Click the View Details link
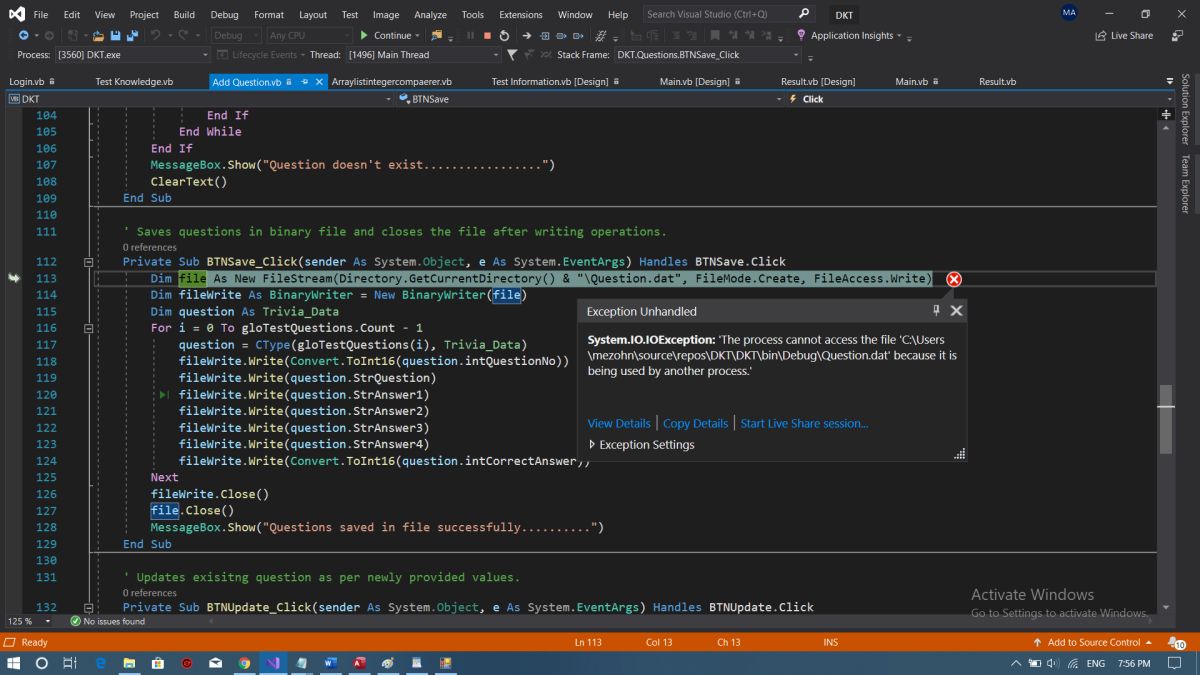Image resolution: width=1200 pixels, height=675 pixels. [x=618, y=423]
